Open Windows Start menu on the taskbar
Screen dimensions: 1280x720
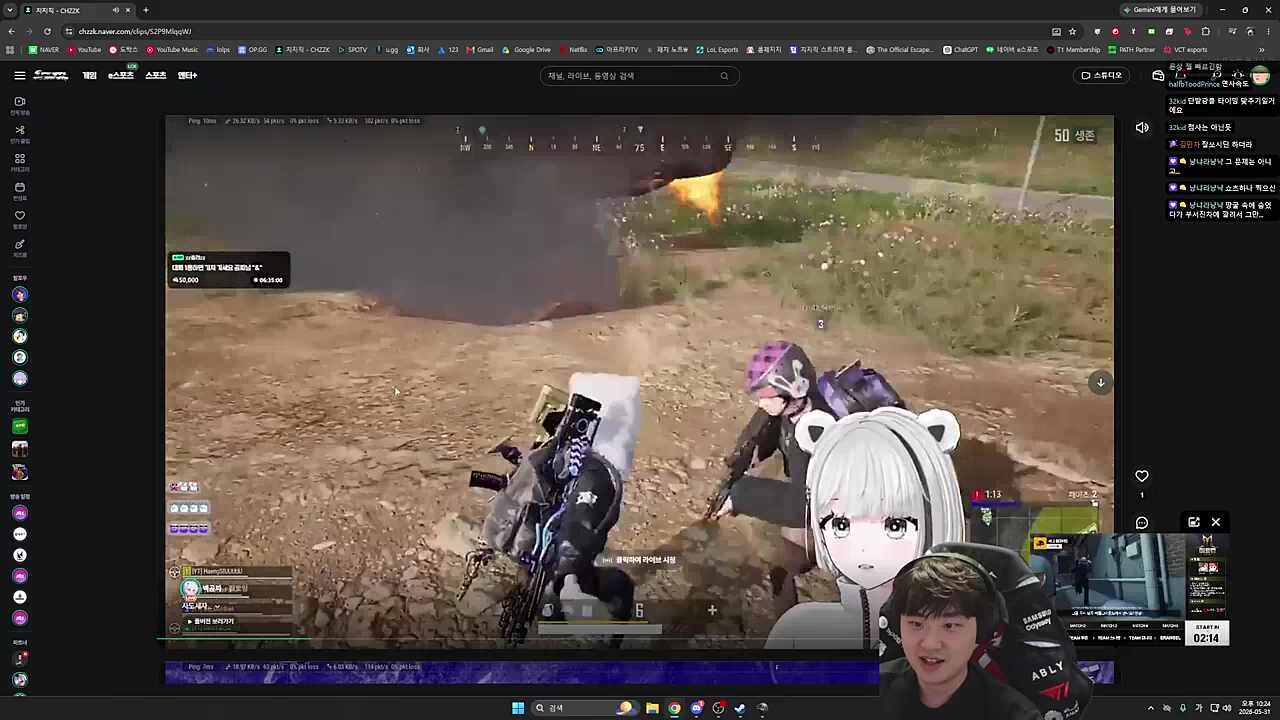point(518,708)
